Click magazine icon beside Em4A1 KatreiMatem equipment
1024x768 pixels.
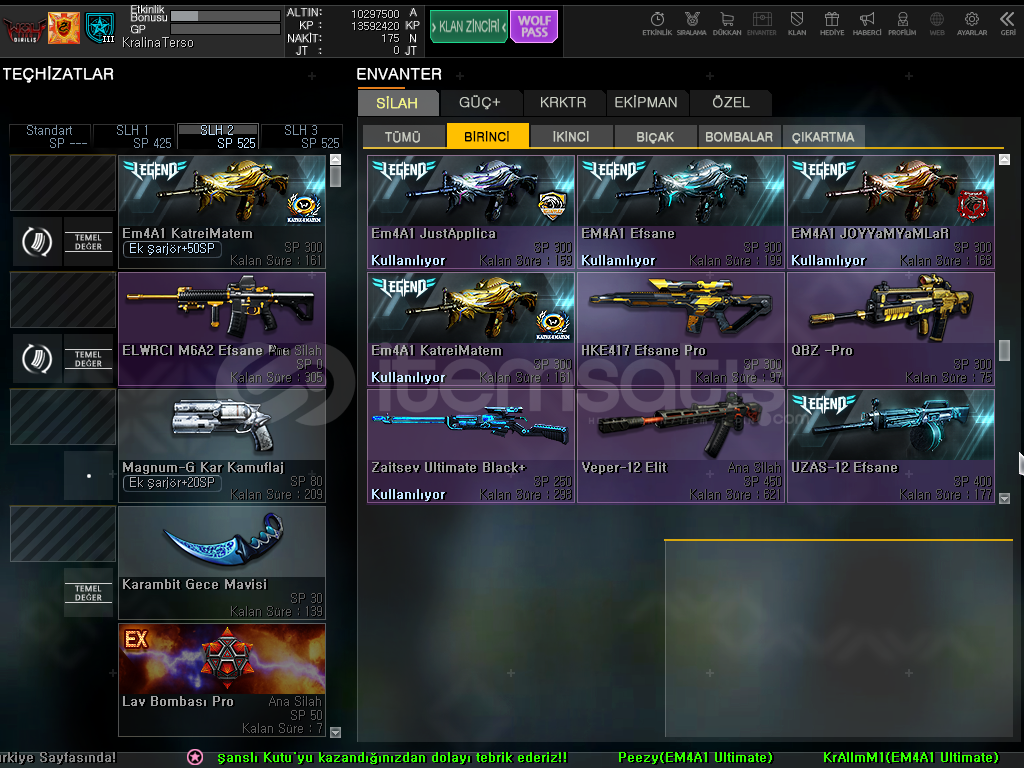point(37,242)
